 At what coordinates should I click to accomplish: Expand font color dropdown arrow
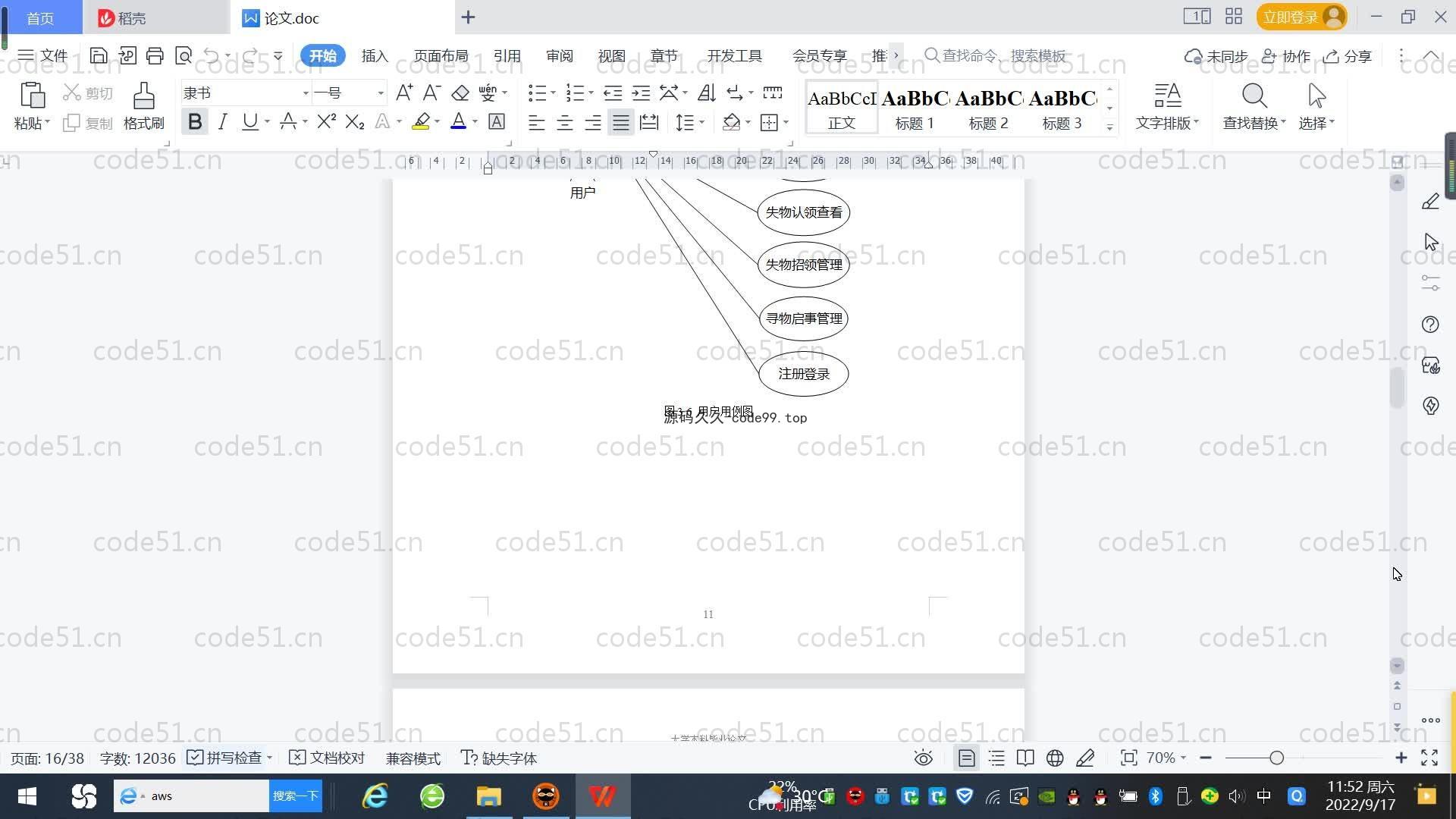point(475,122)
